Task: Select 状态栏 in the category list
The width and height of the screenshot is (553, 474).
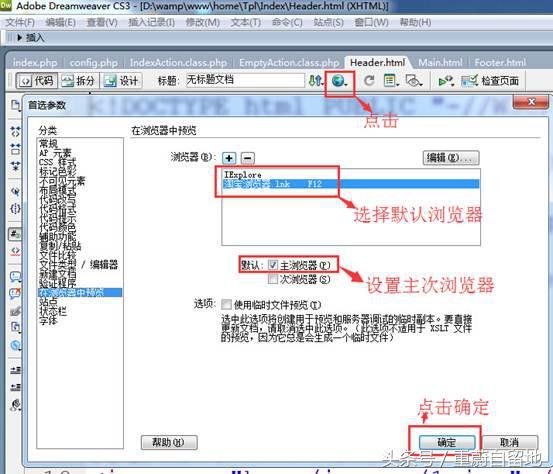Action: click(52, 311)
